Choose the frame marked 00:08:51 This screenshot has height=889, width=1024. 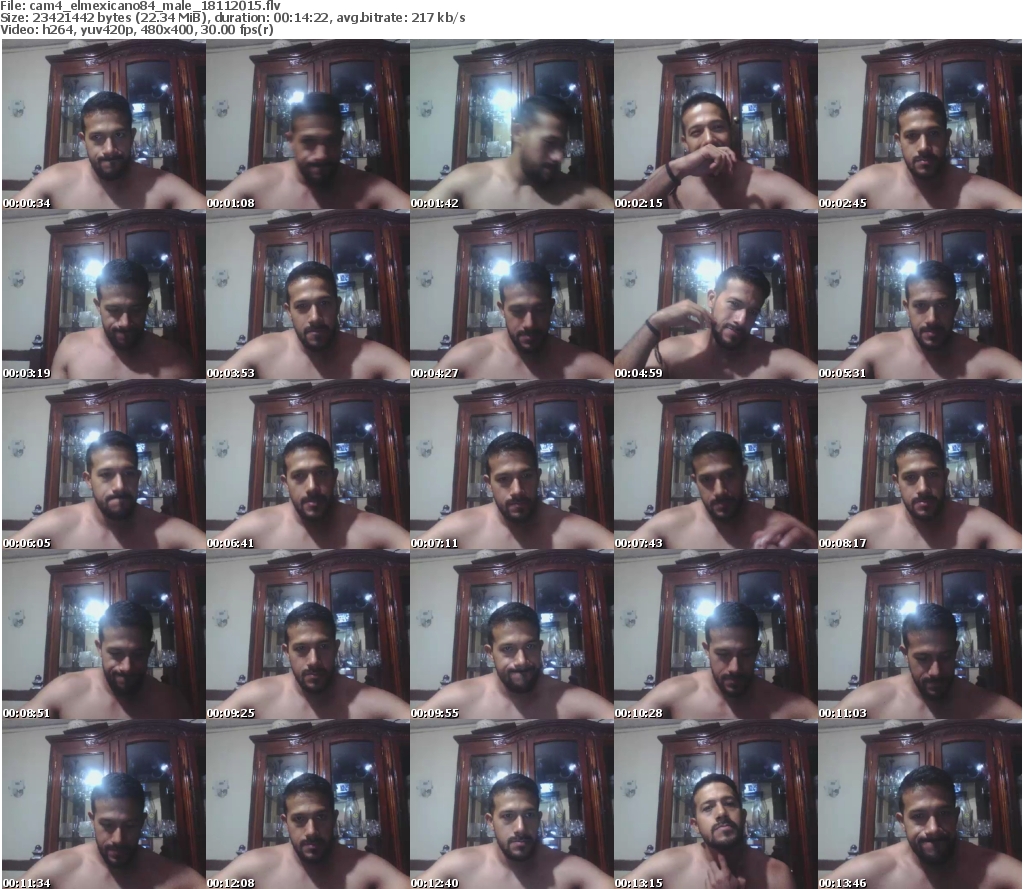104,634
